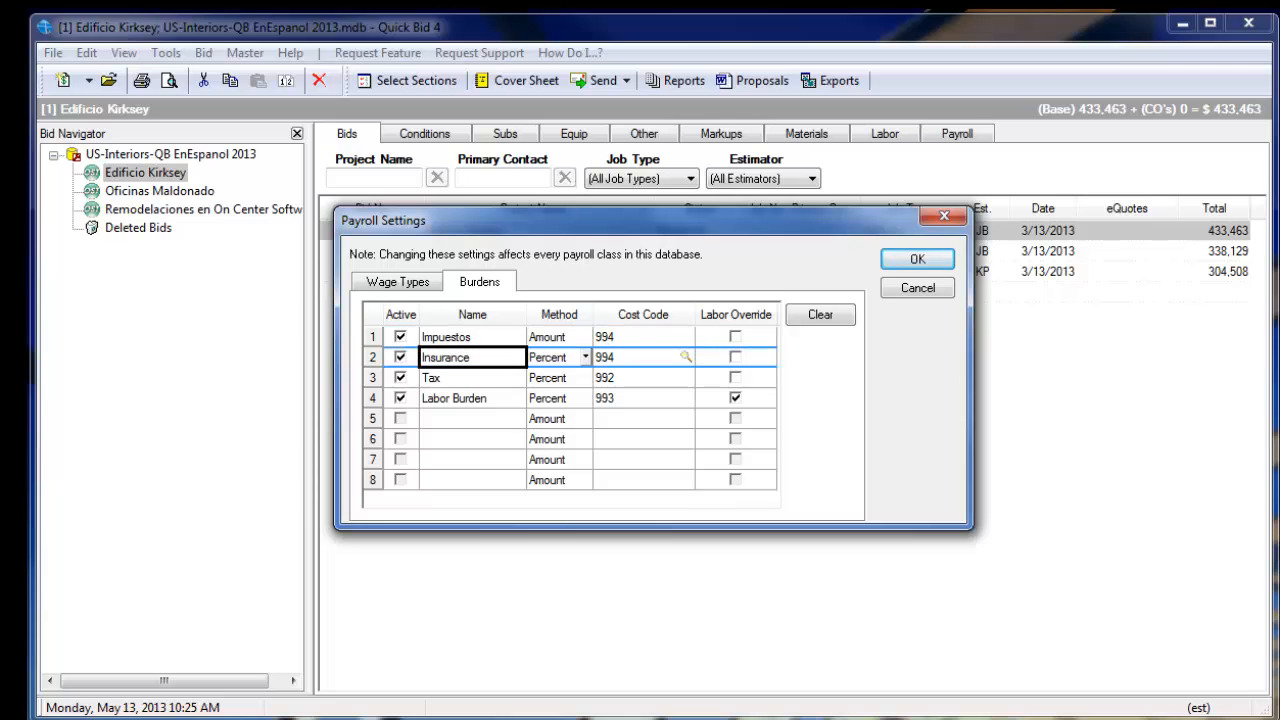1280x720 pixels.
Task: Select Remodelaciones en On Center bid
Action: [x=203, y=209]
